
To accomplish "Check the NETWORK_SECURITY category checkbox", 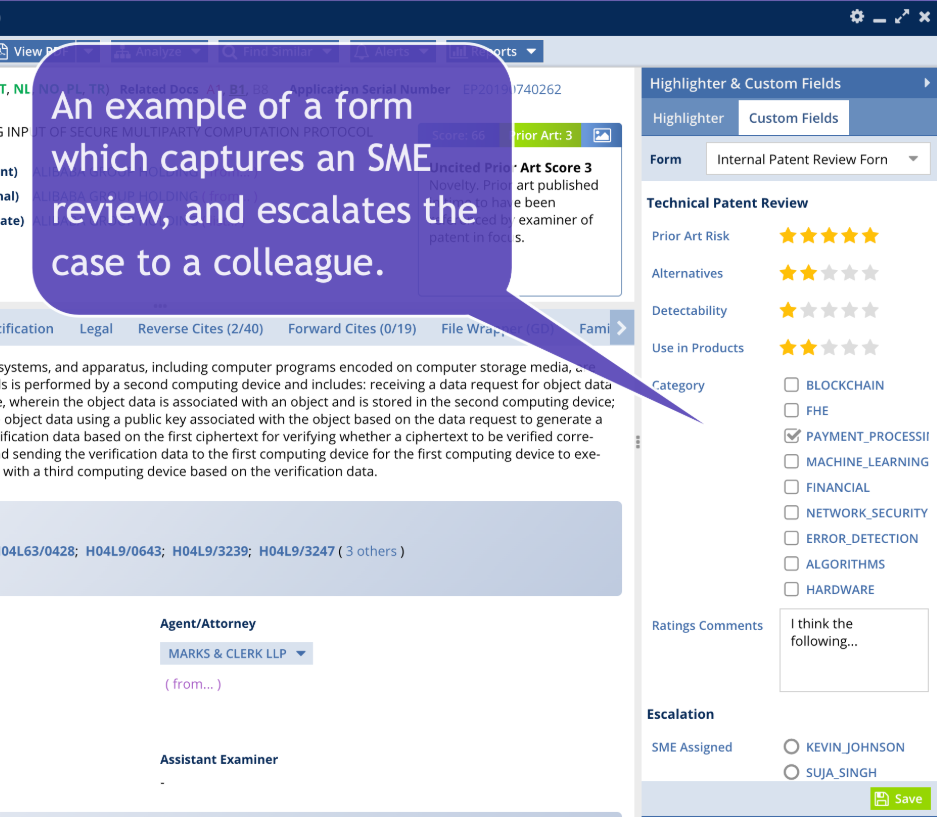I will click(x=791, y=513).
